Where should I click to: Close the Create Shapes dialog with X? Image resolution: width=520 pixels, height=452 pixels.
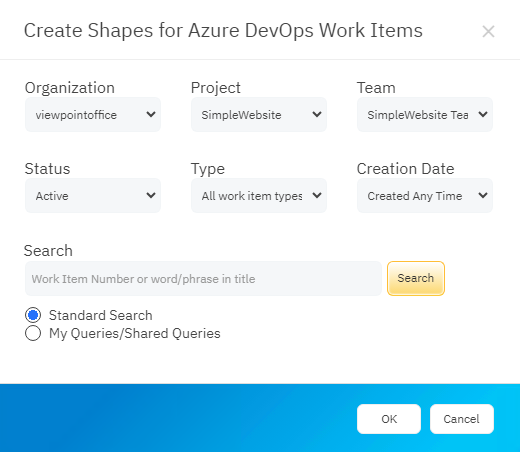[x=488, y=32]
